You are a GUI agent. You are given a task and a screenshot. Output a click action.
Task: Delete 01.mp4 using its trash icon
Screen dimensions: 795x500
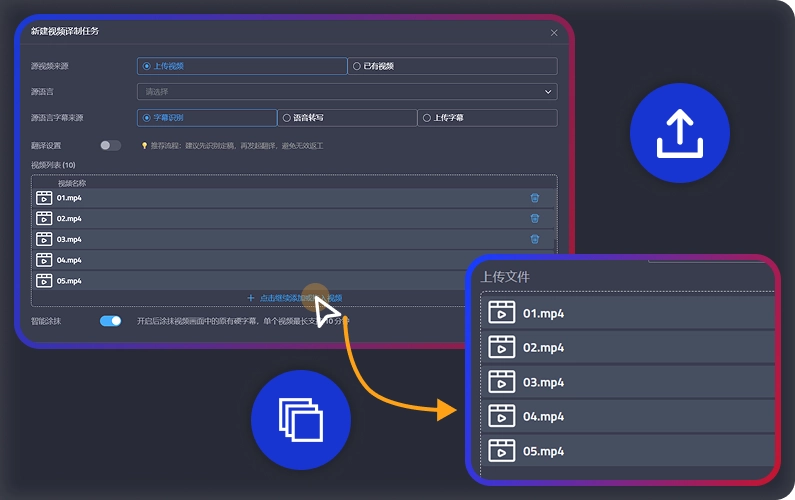(534, 198)
